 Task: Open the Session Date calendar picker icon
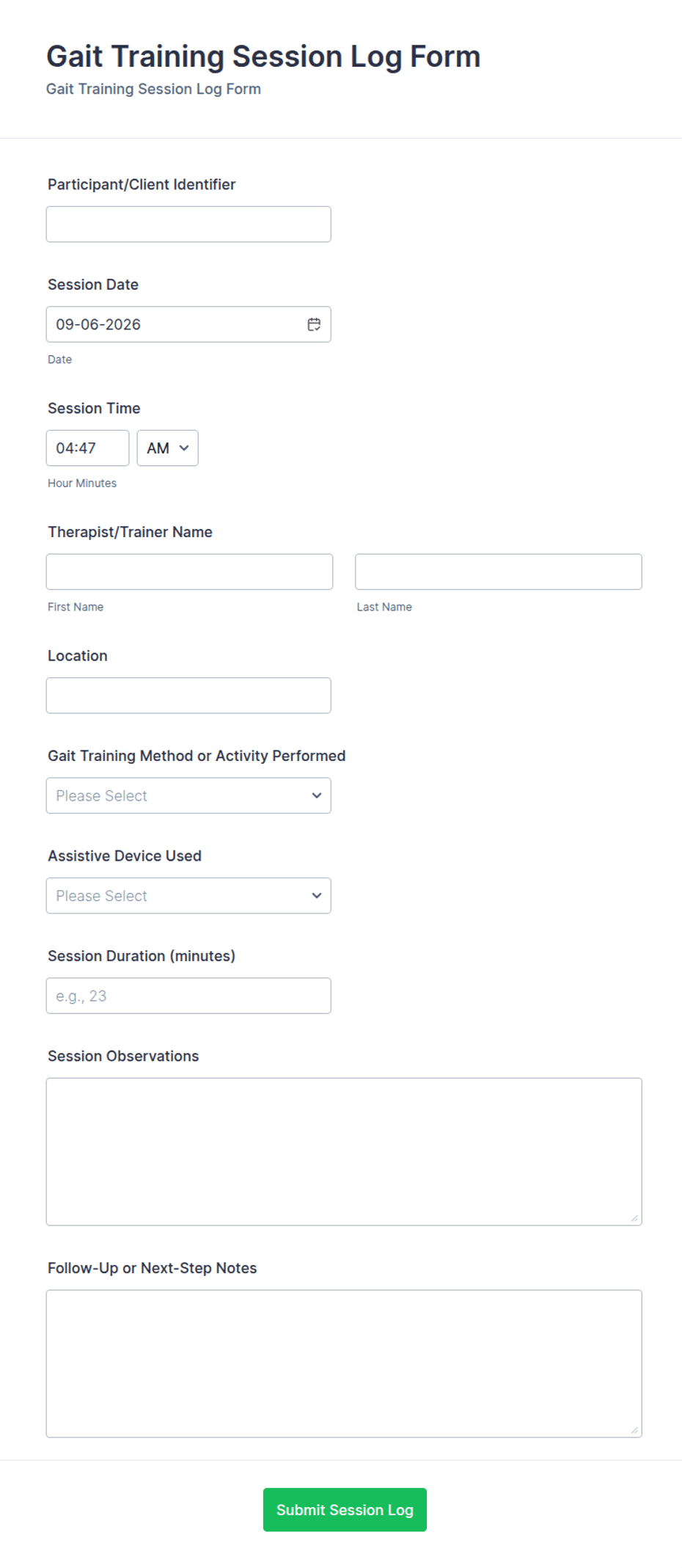pos(314,324)
